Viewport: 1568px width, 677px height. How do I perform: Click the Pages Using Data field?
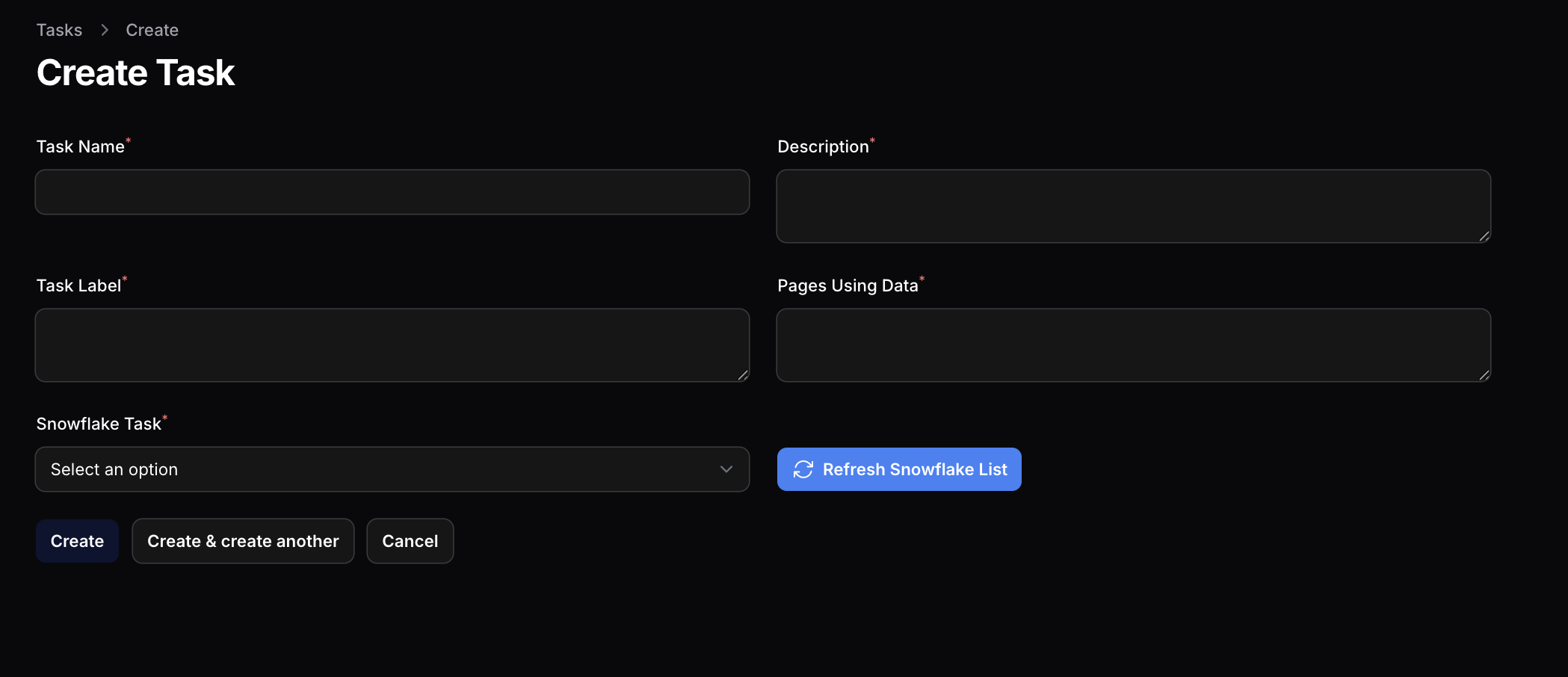point(1133,344)
